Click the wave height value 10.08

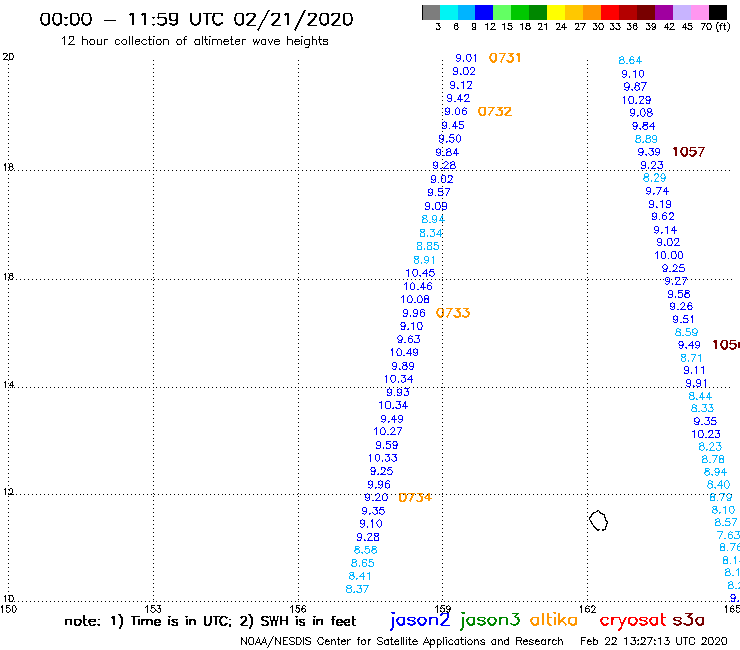pos(415,300)
